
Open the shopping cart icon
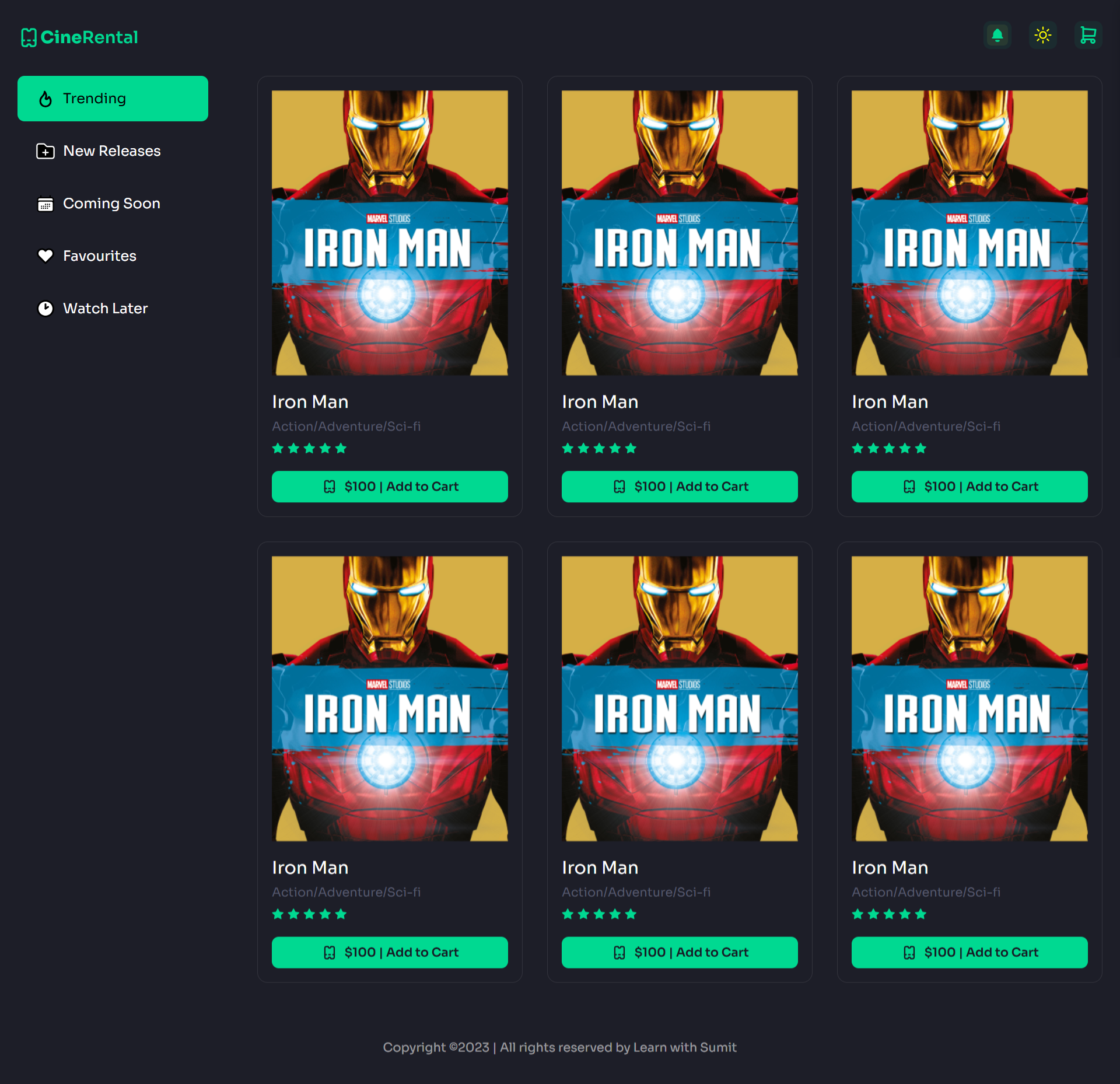click(1088, 36)
